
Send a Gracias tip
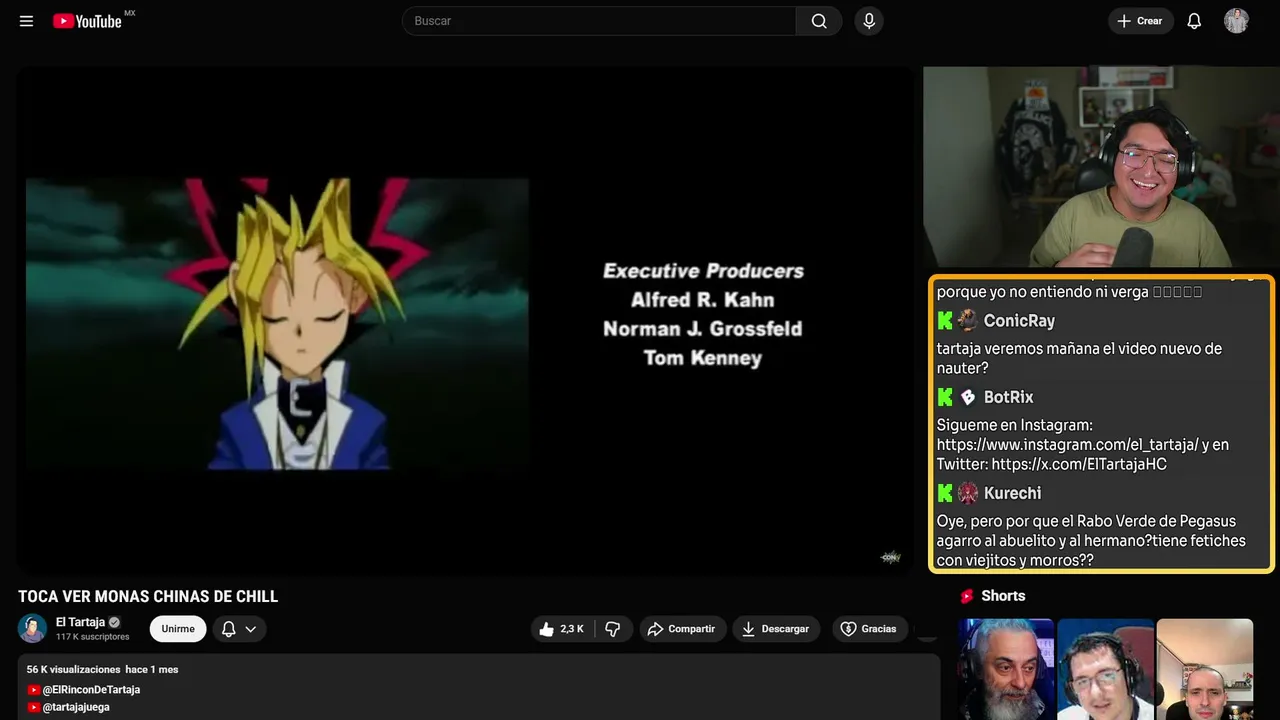click(868, 629)
